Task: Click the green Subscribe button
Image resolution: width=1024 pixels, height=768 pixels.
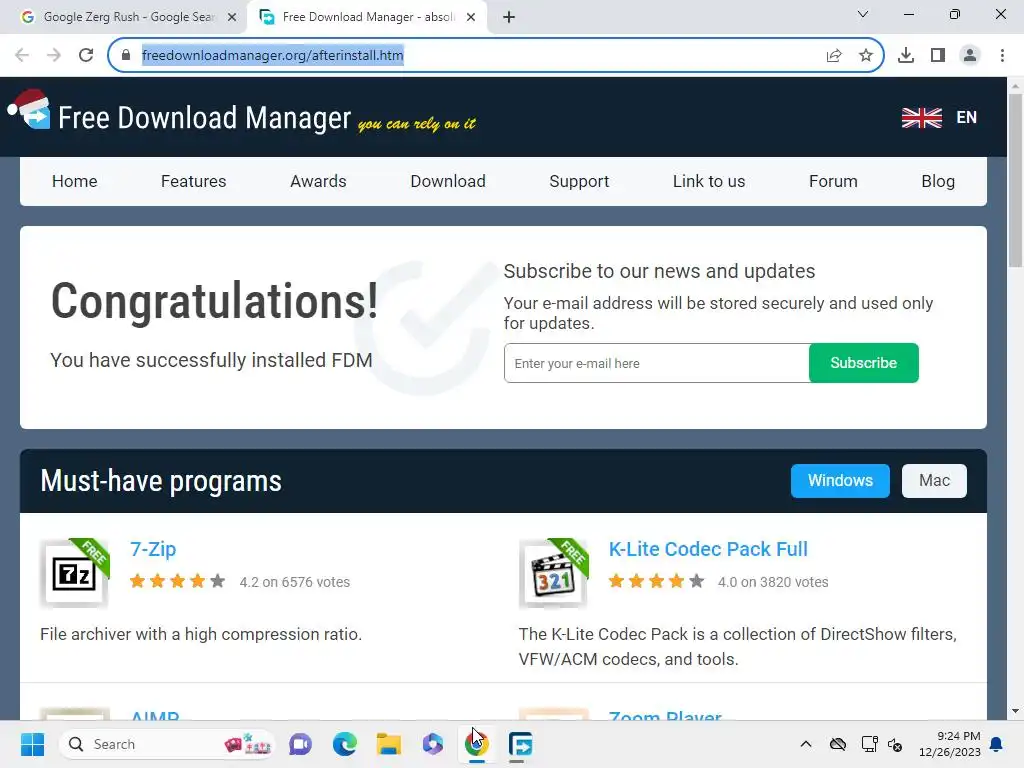Action: click(x=863, y=363)
